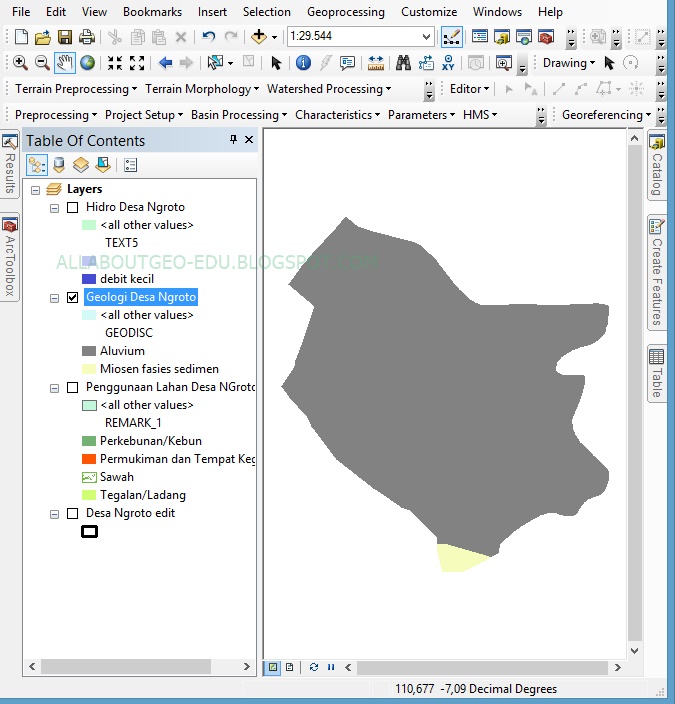Open the Georeferencing dropdown menu
This screenshot has height=704, width=675.
(x=606, y=115)
